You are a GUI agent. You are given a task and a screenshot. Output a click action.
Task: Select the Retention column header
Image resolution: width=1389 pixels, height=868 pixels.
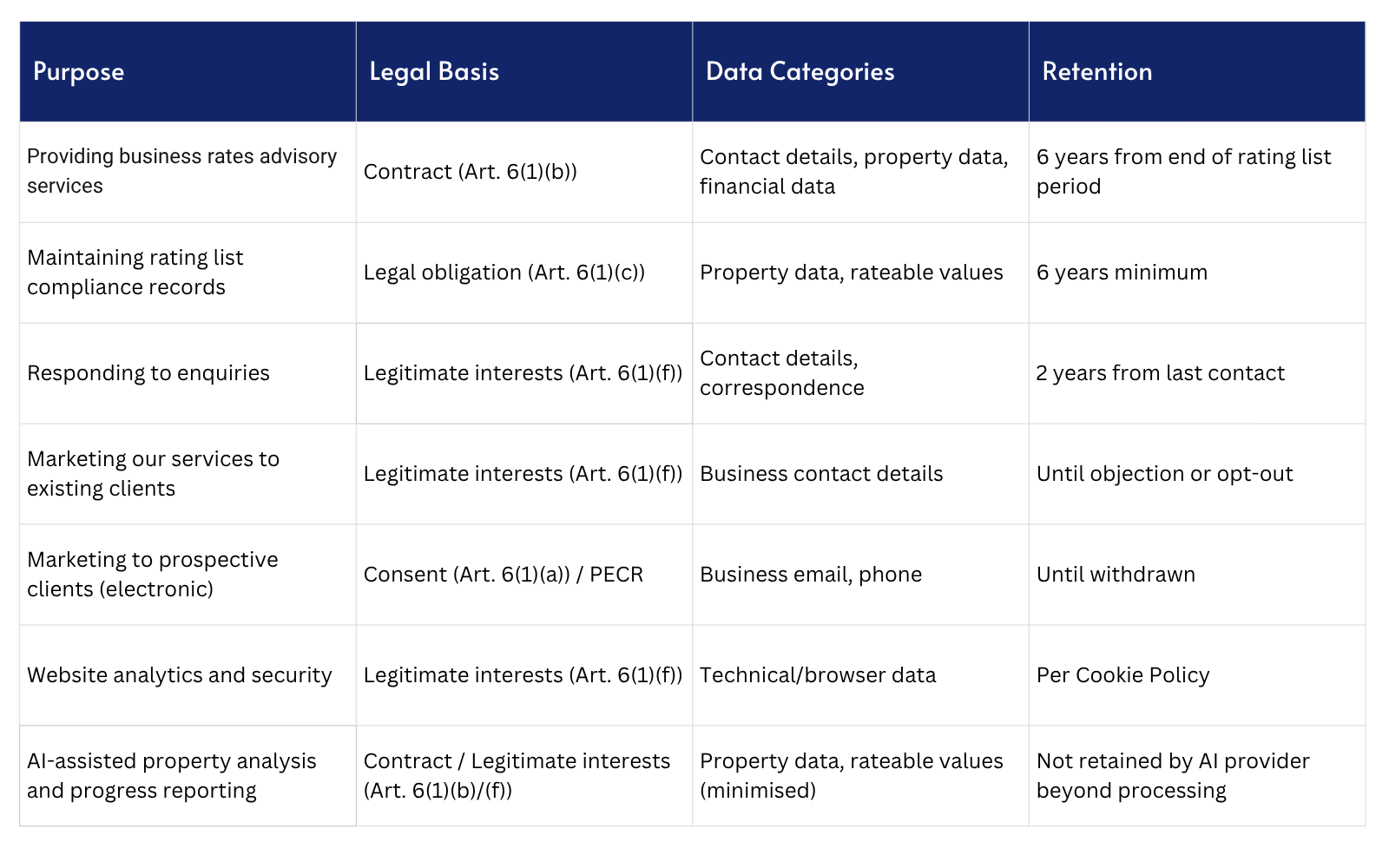[1197, 71]
